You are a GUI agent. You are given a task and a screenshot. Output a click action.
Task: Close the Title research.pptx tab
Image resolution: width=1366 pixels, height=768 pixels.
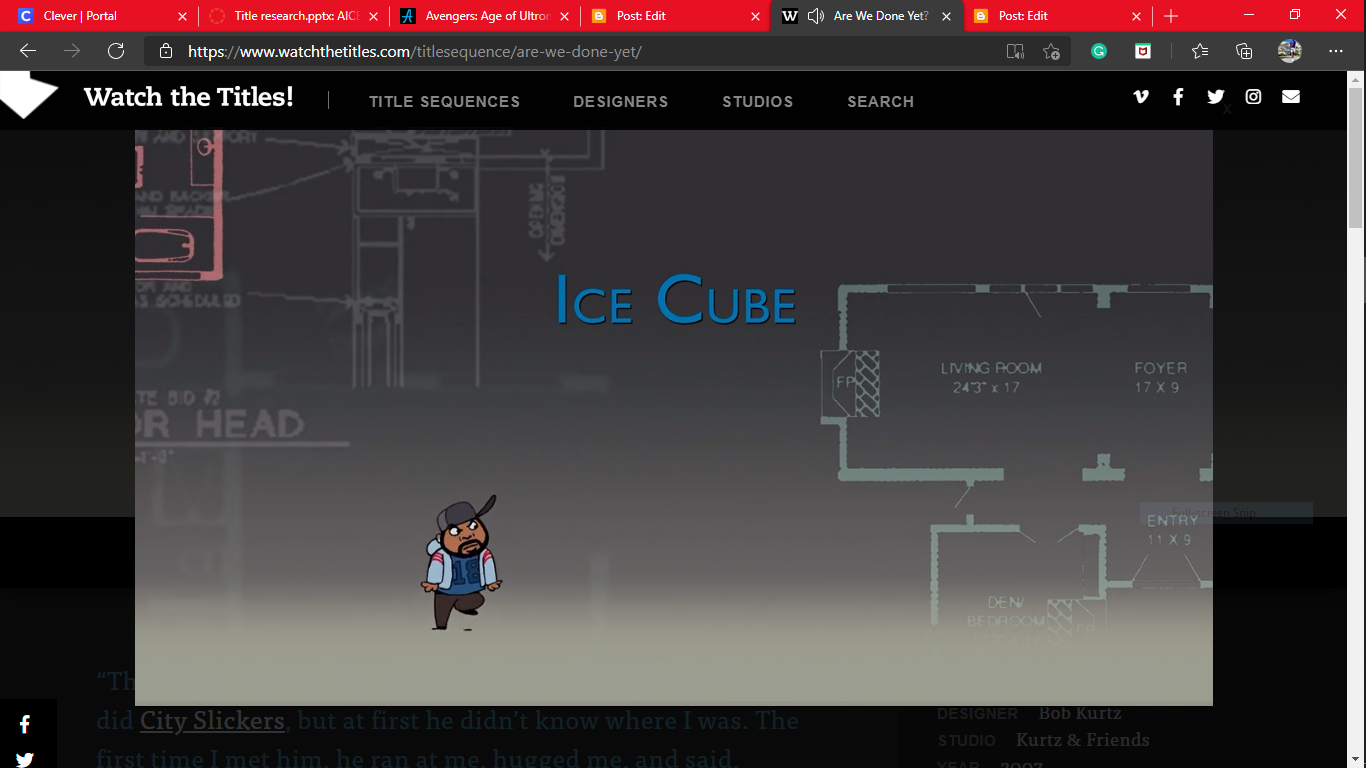373,16
